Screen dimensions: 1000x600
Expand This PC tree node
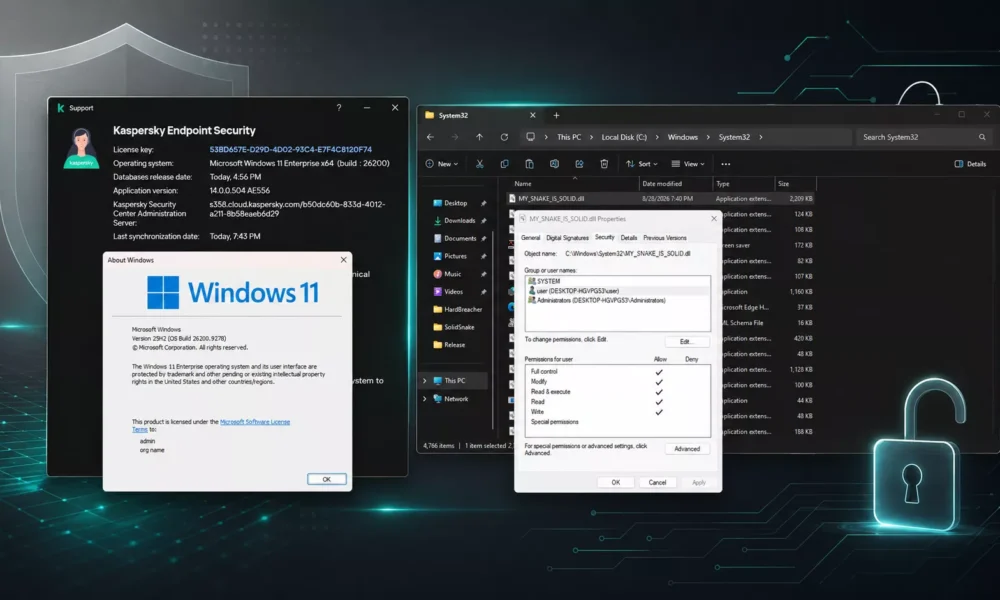click(x=425, y=381)
